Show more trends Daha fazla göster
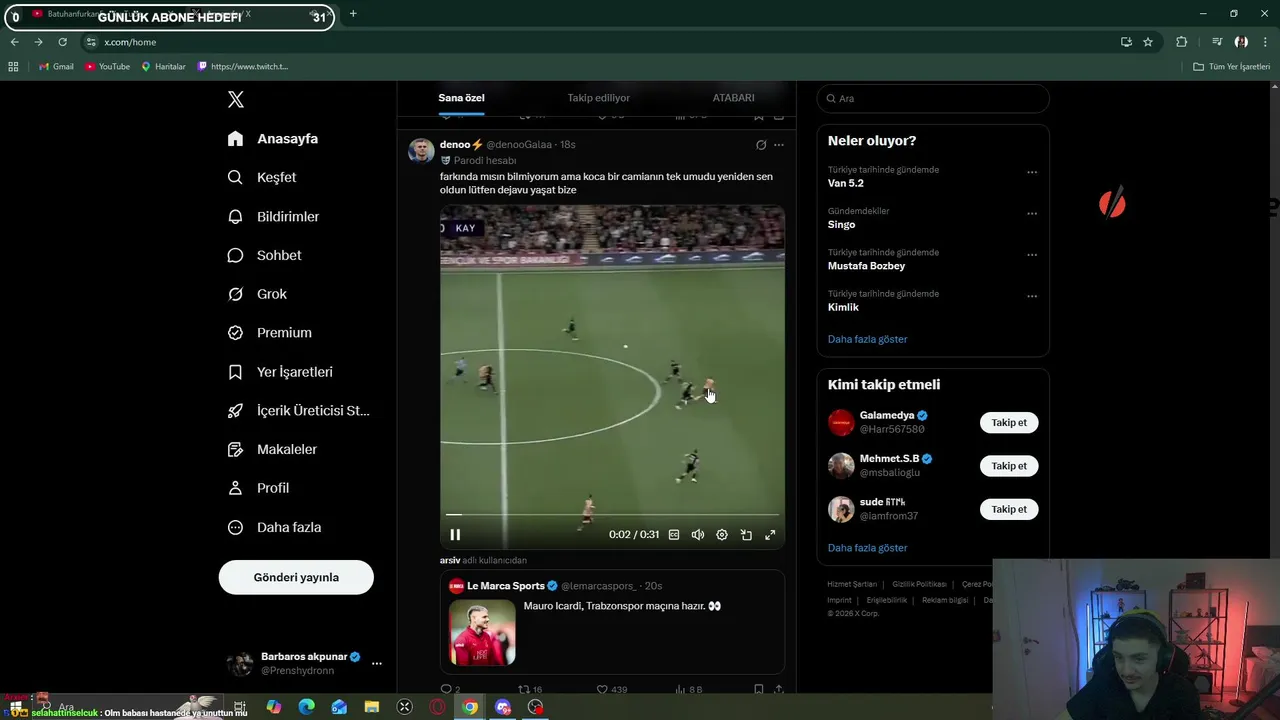The image size is (1280, 720). [x=867, y=339]
